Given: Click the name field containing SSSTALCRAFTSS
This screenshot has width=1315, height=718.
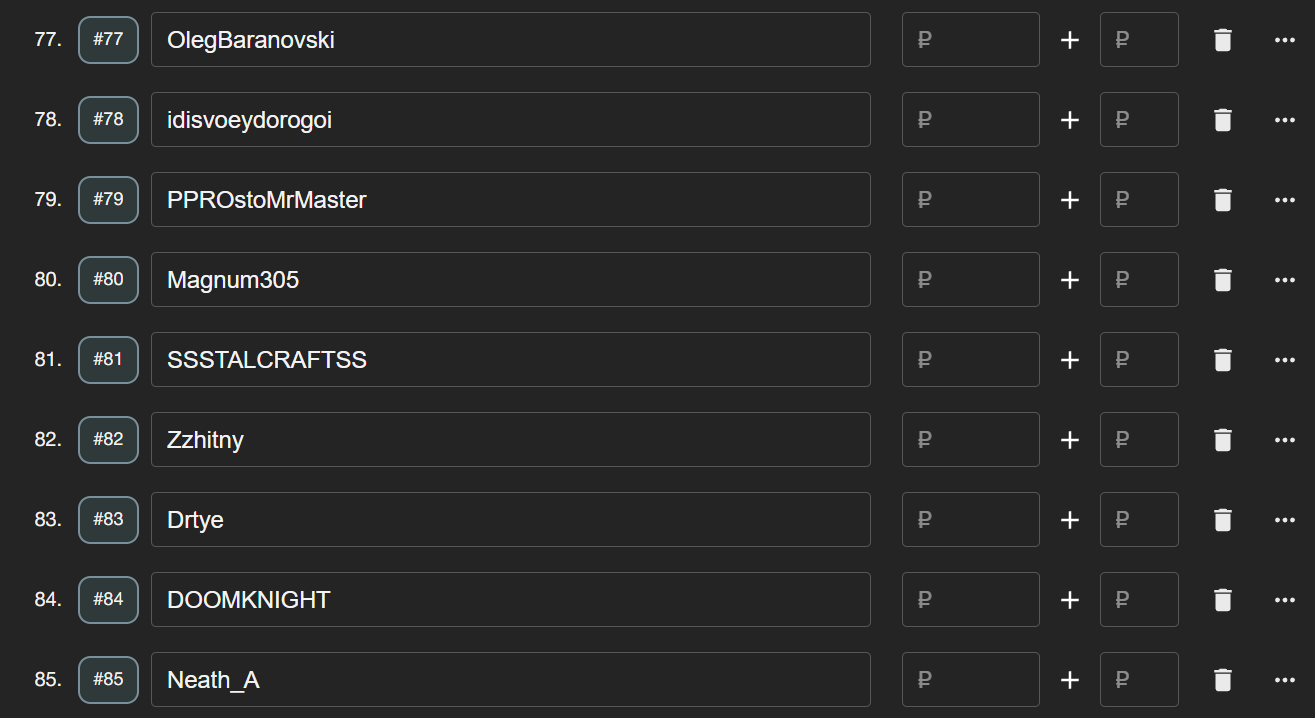Looking at the screenshot, I should click(511, 360).
